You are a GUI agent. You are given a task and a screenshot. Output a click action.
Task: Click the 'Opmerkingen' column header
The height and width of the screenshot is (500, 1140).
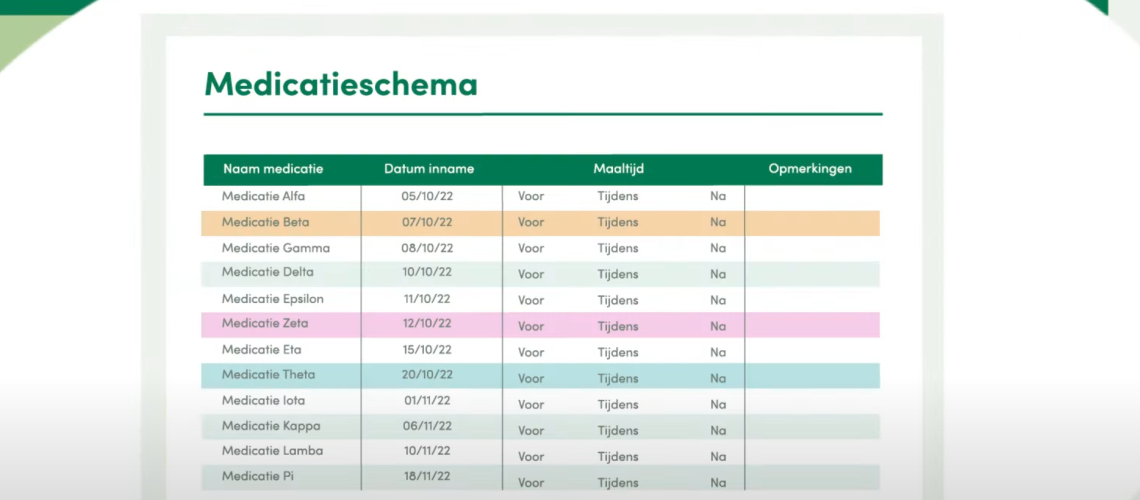tap(810, 169)
